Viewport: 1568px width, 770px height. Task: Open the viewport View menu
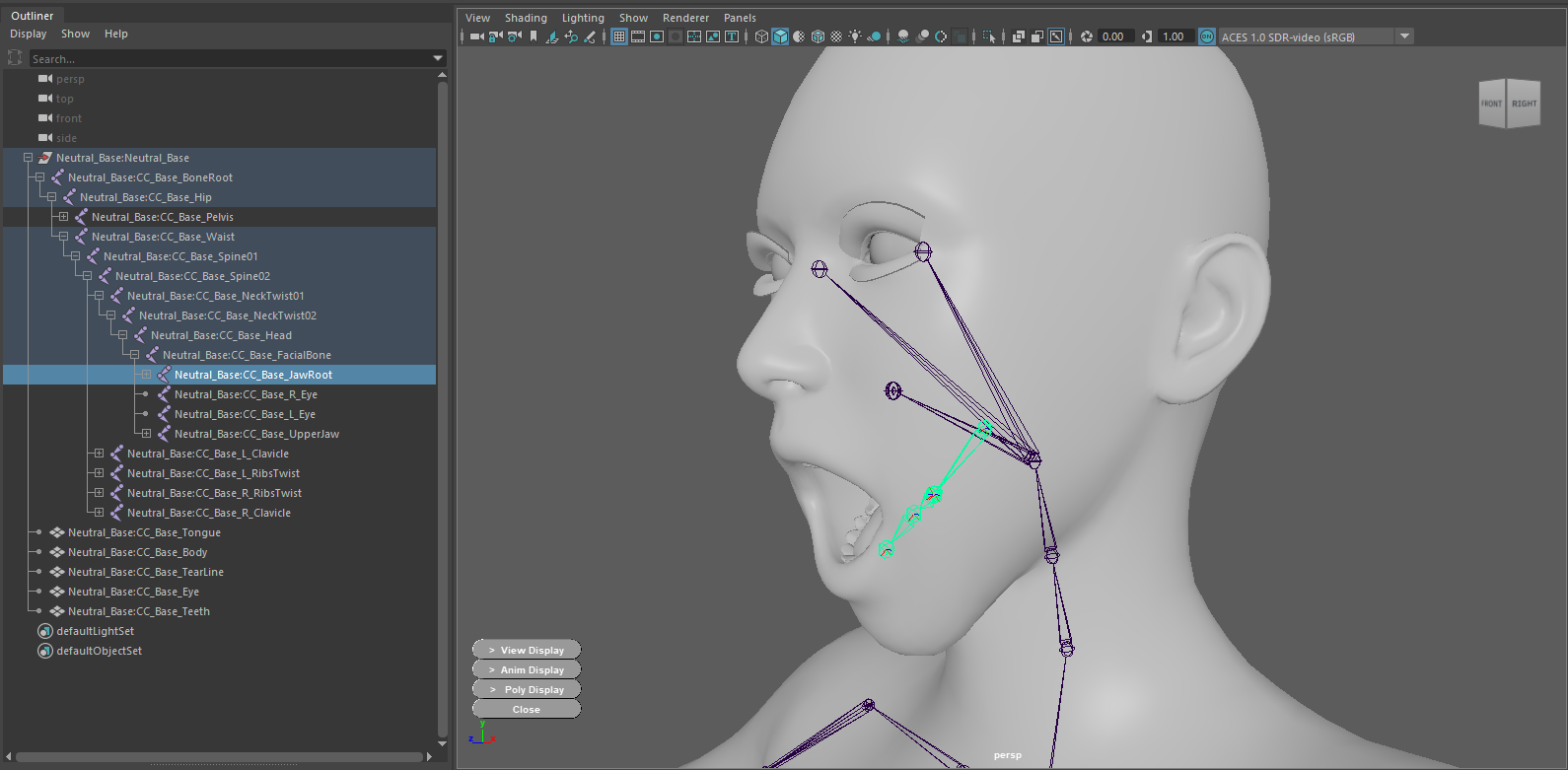477,18
